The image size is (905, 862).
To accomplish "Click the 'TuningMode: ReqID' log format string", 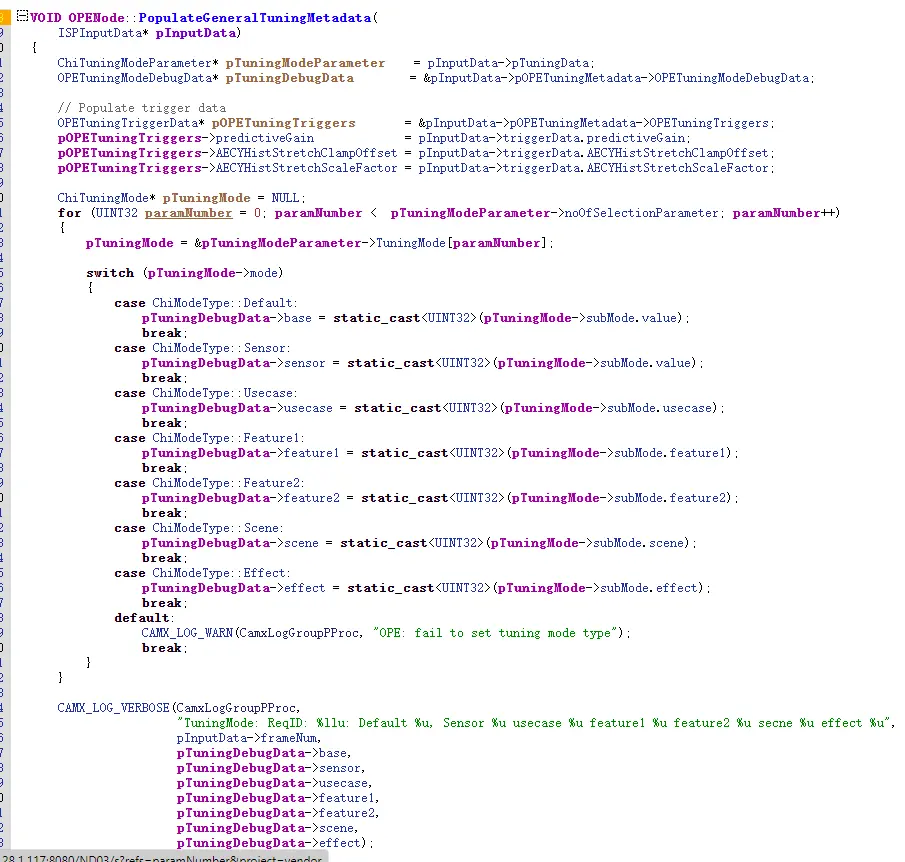I will tap(534, 723).
